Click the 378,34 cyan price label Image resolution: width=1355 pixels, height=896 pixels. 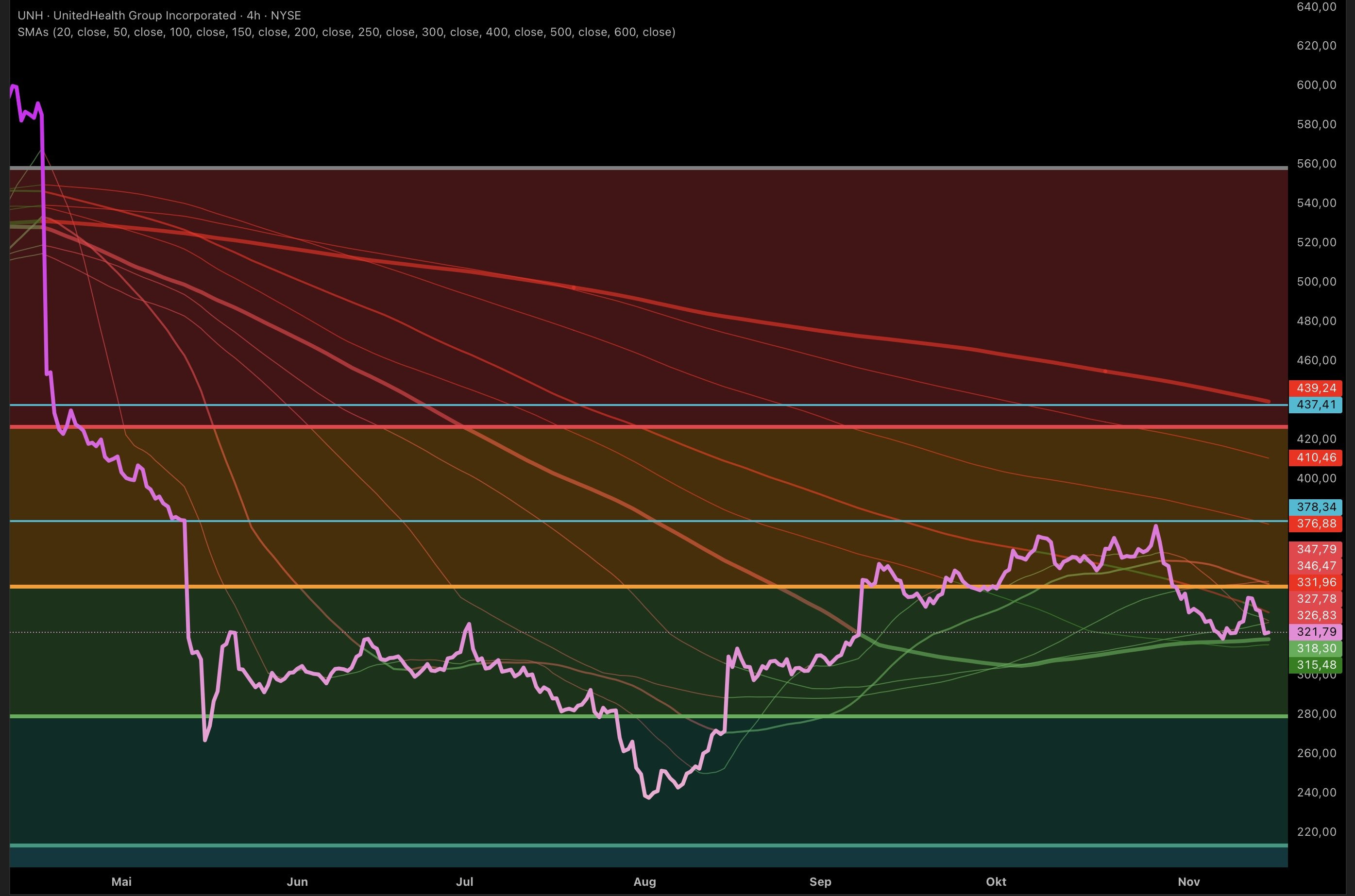[1316, 507]
